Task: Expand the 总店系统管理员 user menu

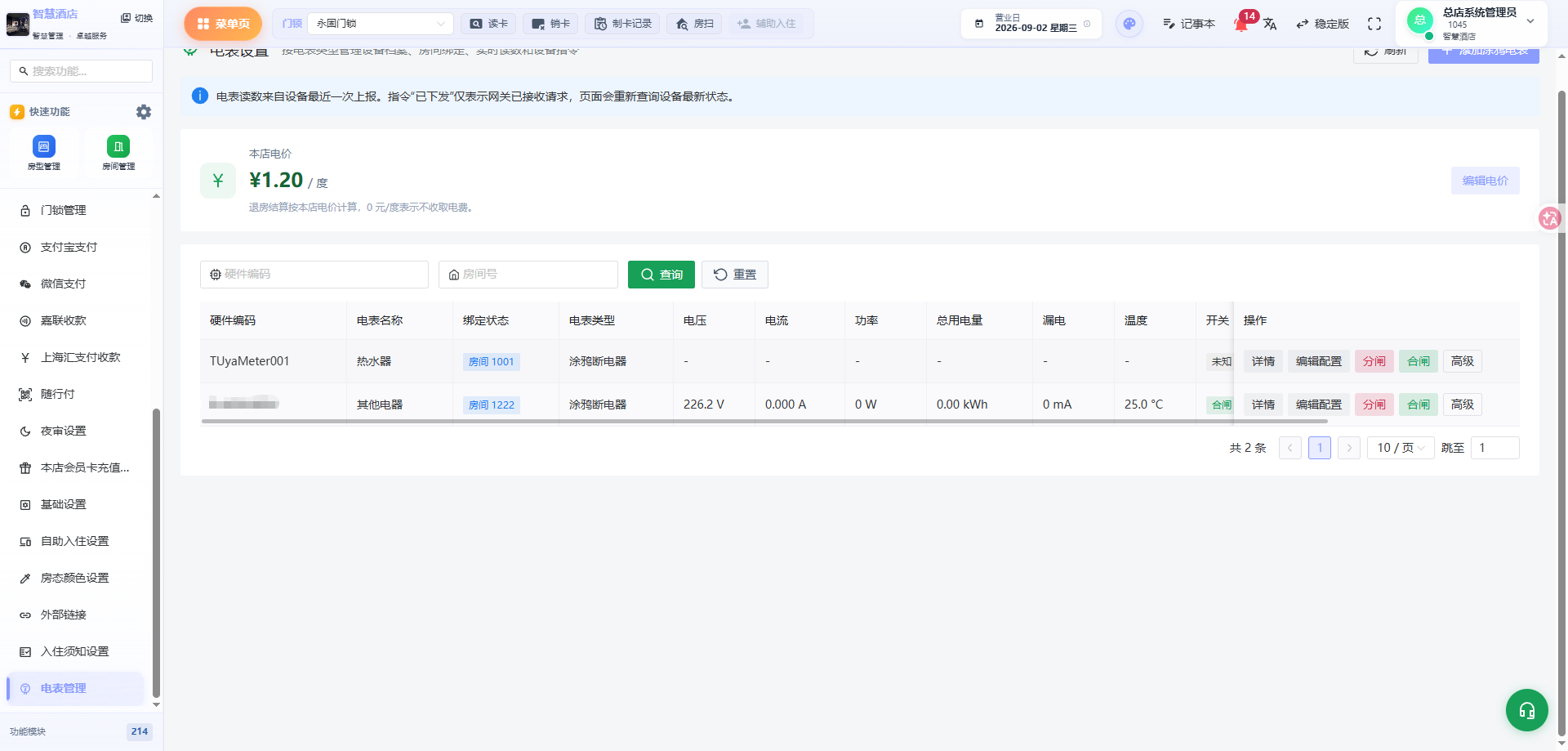Action: point(1472,23)
